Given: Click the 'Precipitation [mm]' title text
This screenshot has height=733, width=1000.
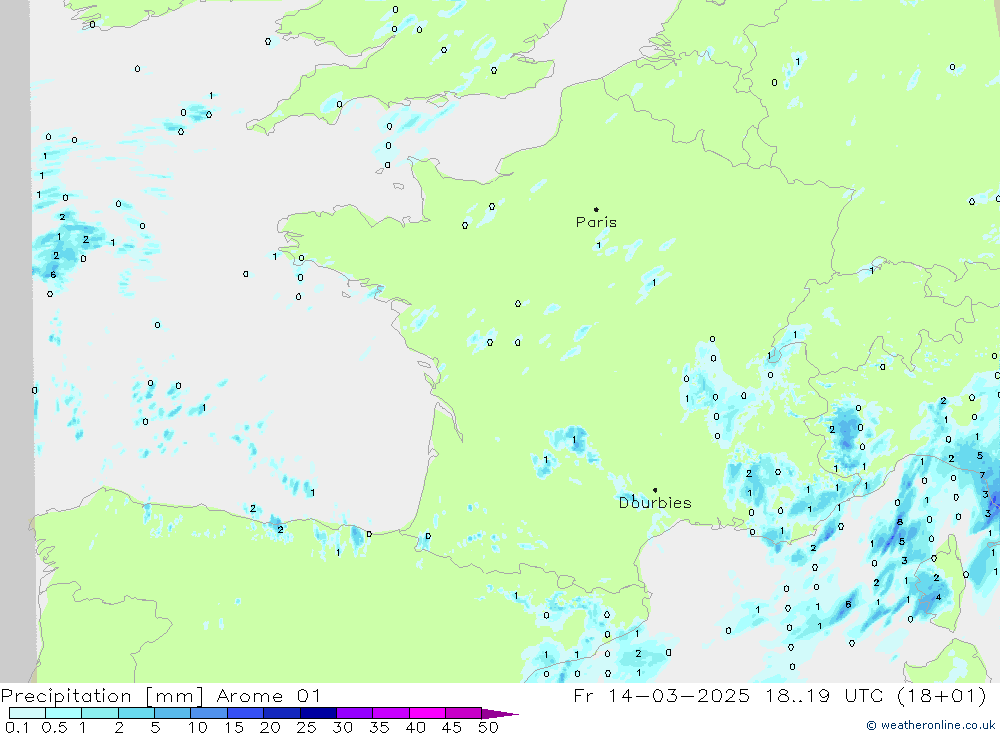Looking at the screenshot, I should [102, 696].
